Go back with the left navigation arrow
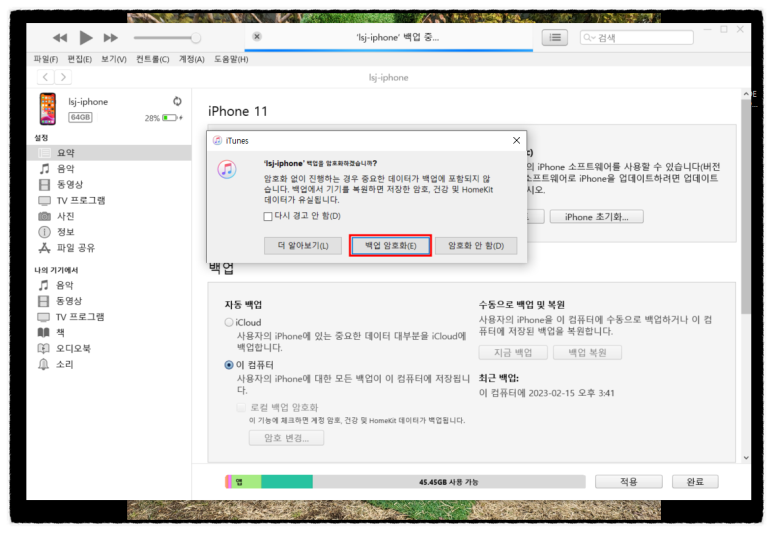 [46, 77]
